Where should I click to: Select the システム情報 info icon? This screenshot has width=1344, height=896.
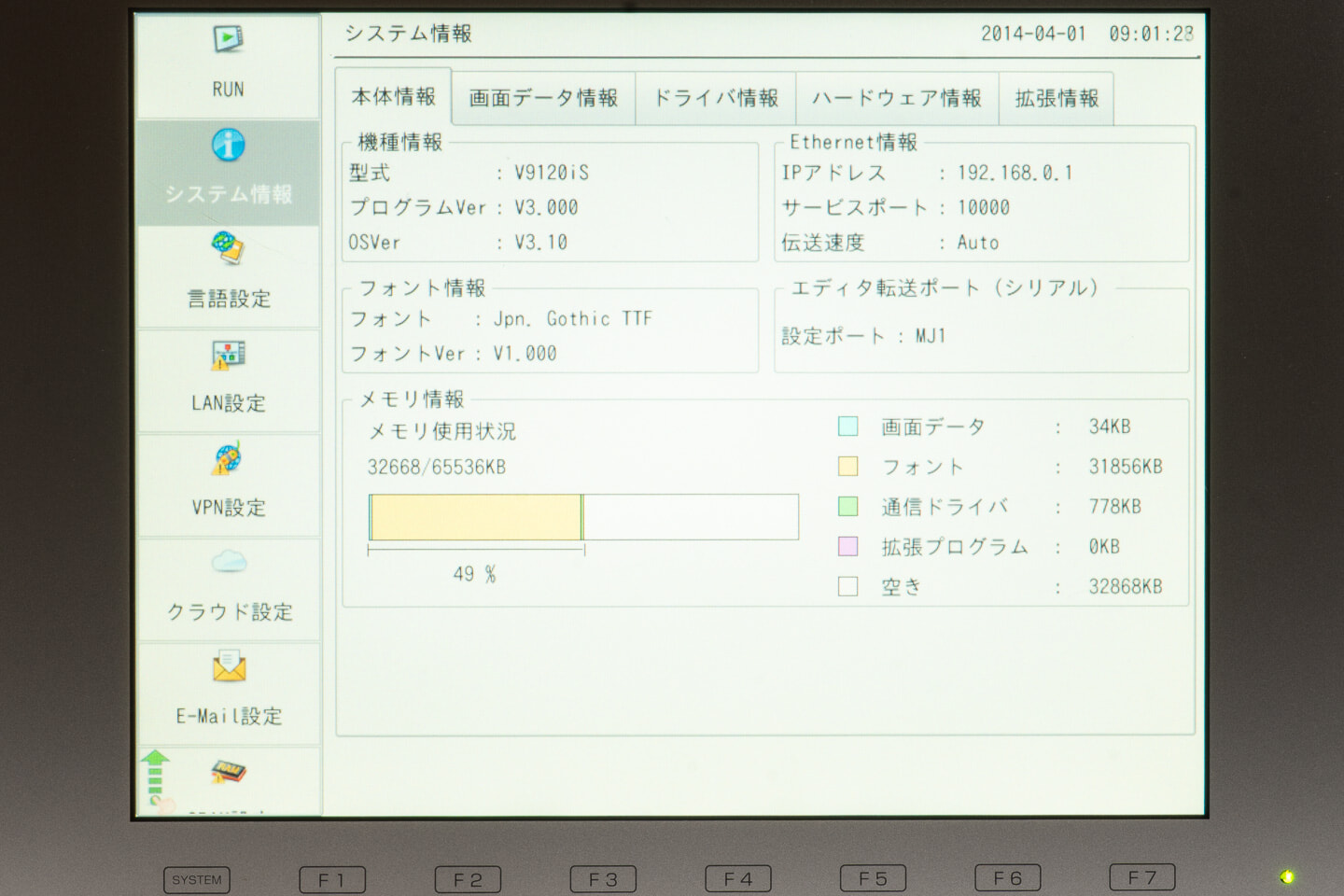(229, 146)
